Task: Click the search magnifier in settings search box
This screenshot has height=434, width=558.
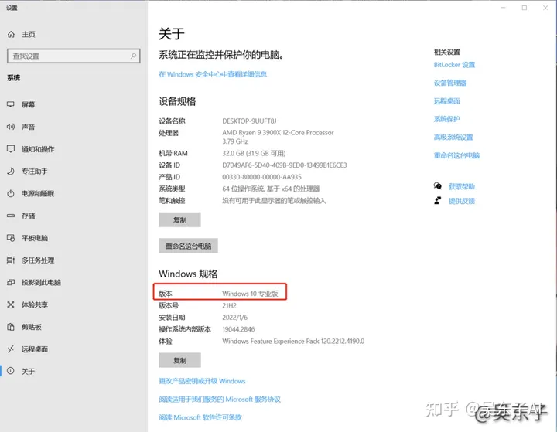Action: click(133, 56)
